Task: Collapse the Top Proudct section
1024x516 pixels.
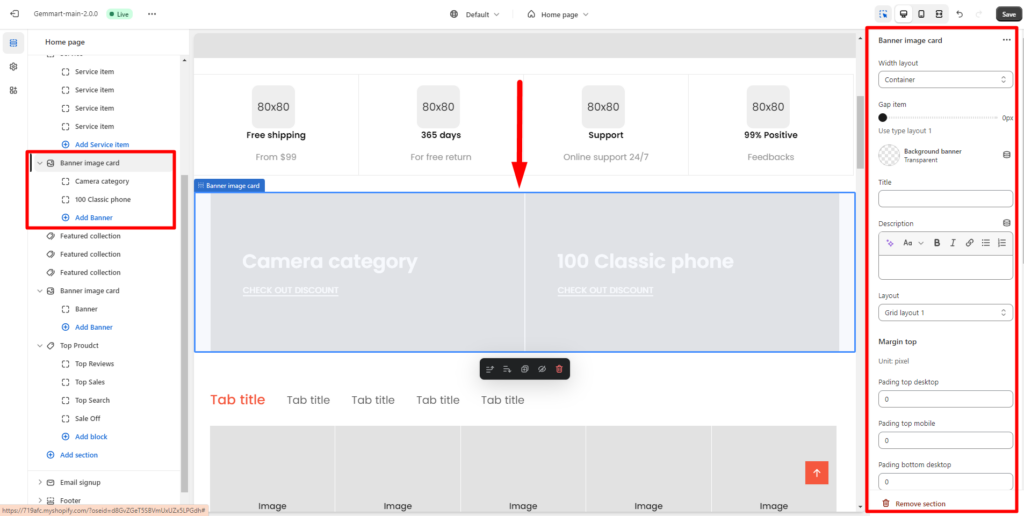Action: [x=39, y=346]
